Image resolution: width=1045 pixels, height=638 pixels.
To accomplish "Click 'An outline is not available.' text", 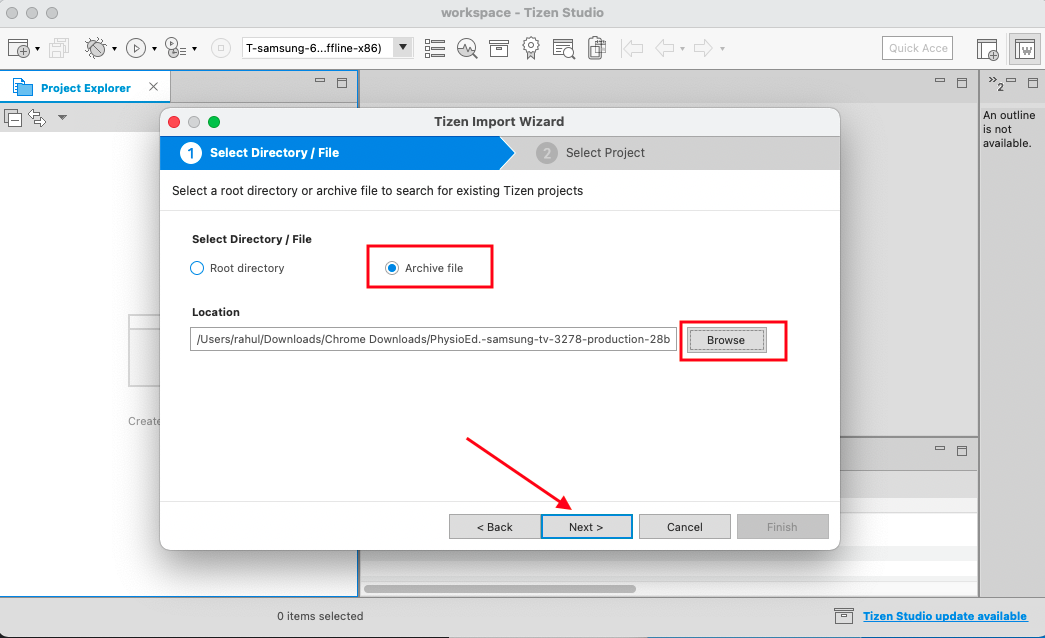I will pos(1009,129).
